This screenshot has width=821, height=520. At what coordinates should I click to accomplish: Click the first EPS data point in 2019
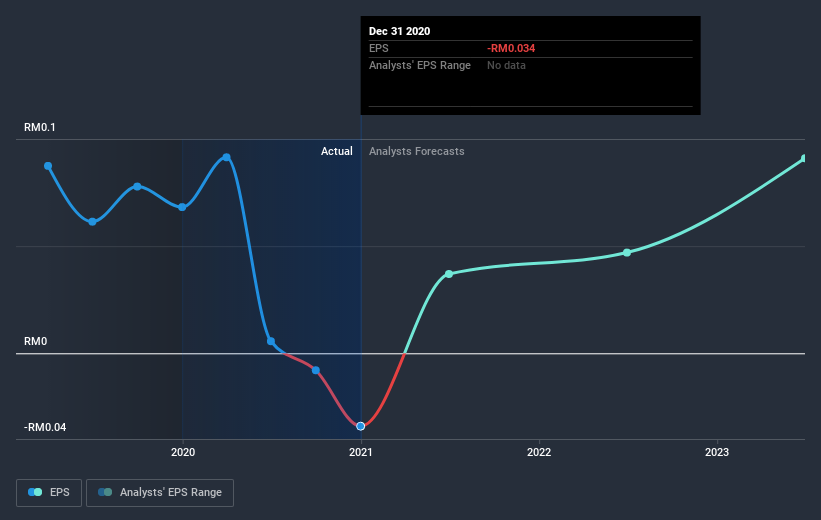pos(48,166)
